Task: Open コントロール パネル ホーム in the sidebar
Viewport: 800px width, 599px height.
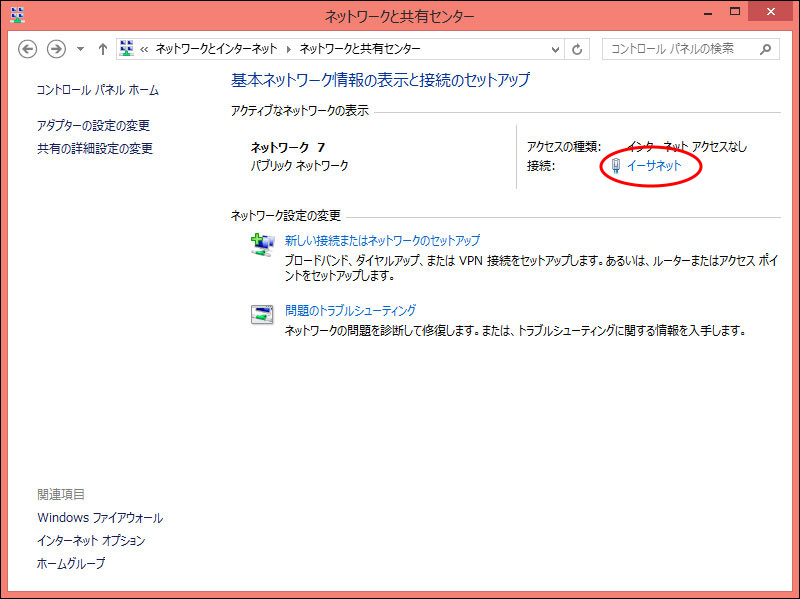Action: (97, 90)
